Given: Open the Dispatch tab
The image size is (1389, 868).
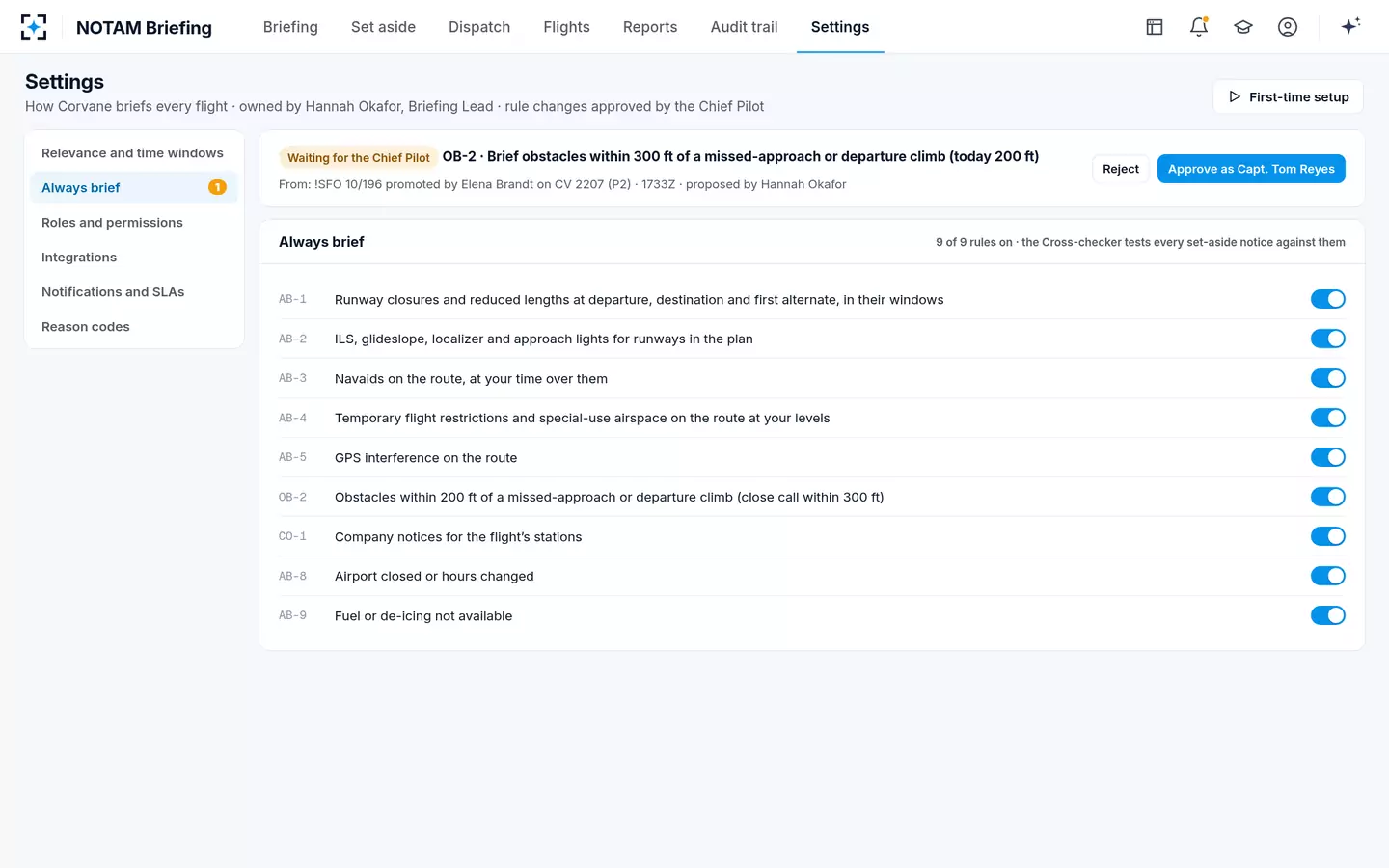Looking at the screenshot, I should tap(479, 27).
